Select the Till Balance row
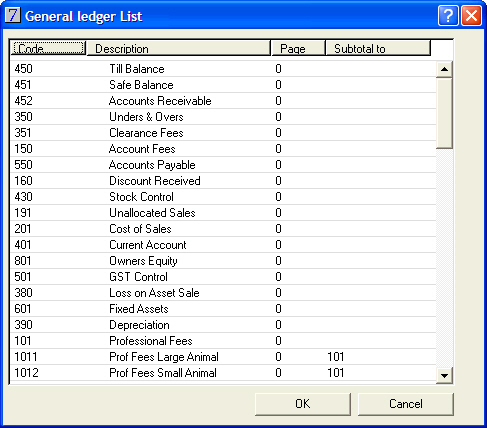The image size is (487, 428). point(223,69)
